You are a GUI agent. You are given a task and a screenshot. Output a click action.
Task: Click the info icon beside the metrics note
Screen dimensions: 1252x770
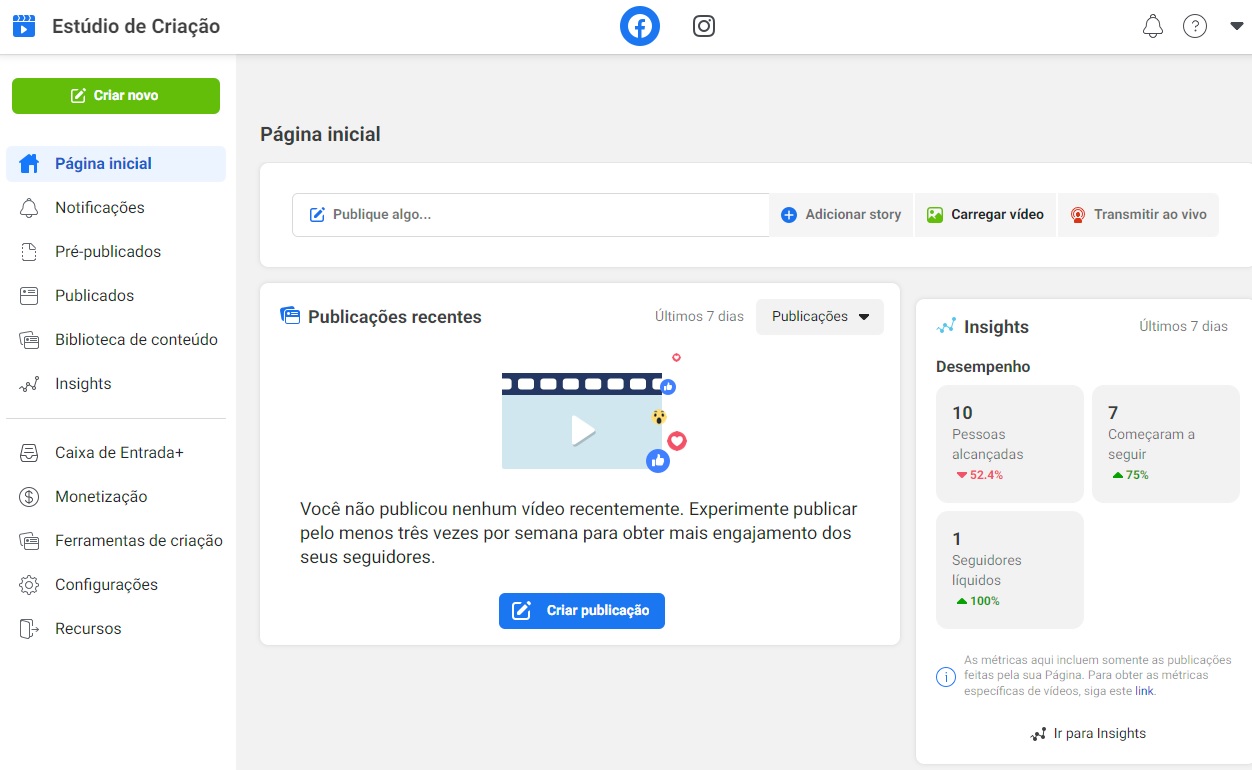(x=946, y=677)
